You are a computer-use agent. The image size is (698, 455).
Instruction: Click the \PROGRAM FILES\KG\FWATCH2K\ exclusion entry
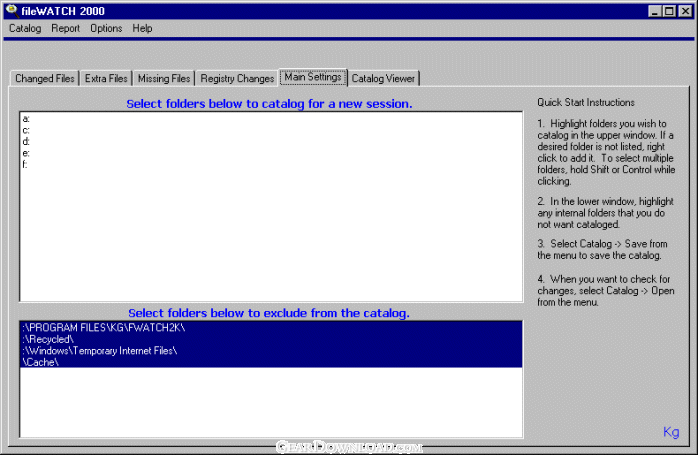pyautogui.click(x=271, y=328)
